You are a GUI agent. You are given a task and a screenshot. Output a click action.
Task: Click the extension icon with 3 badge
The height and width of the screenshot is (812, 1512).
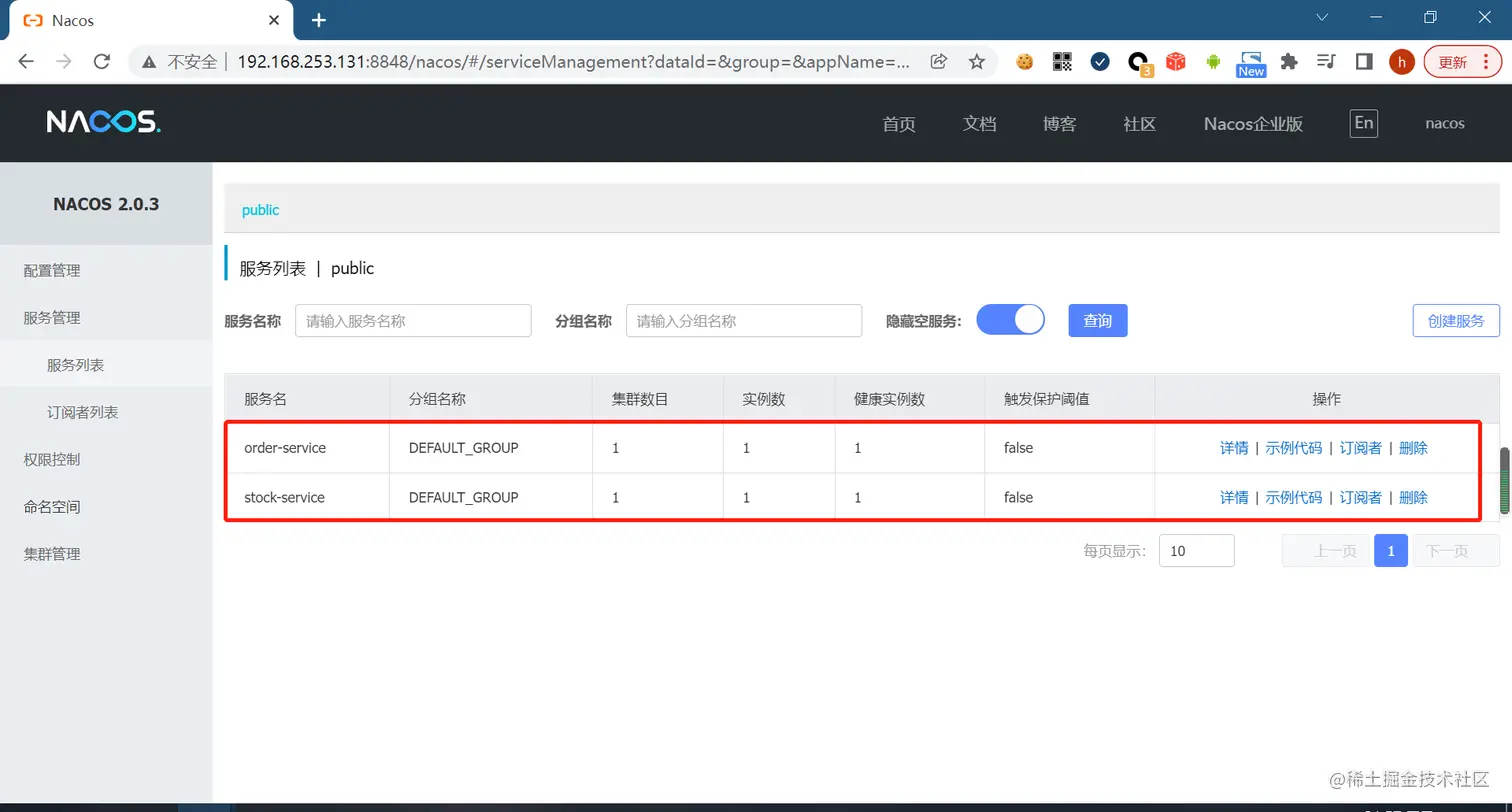point(1139,64)
